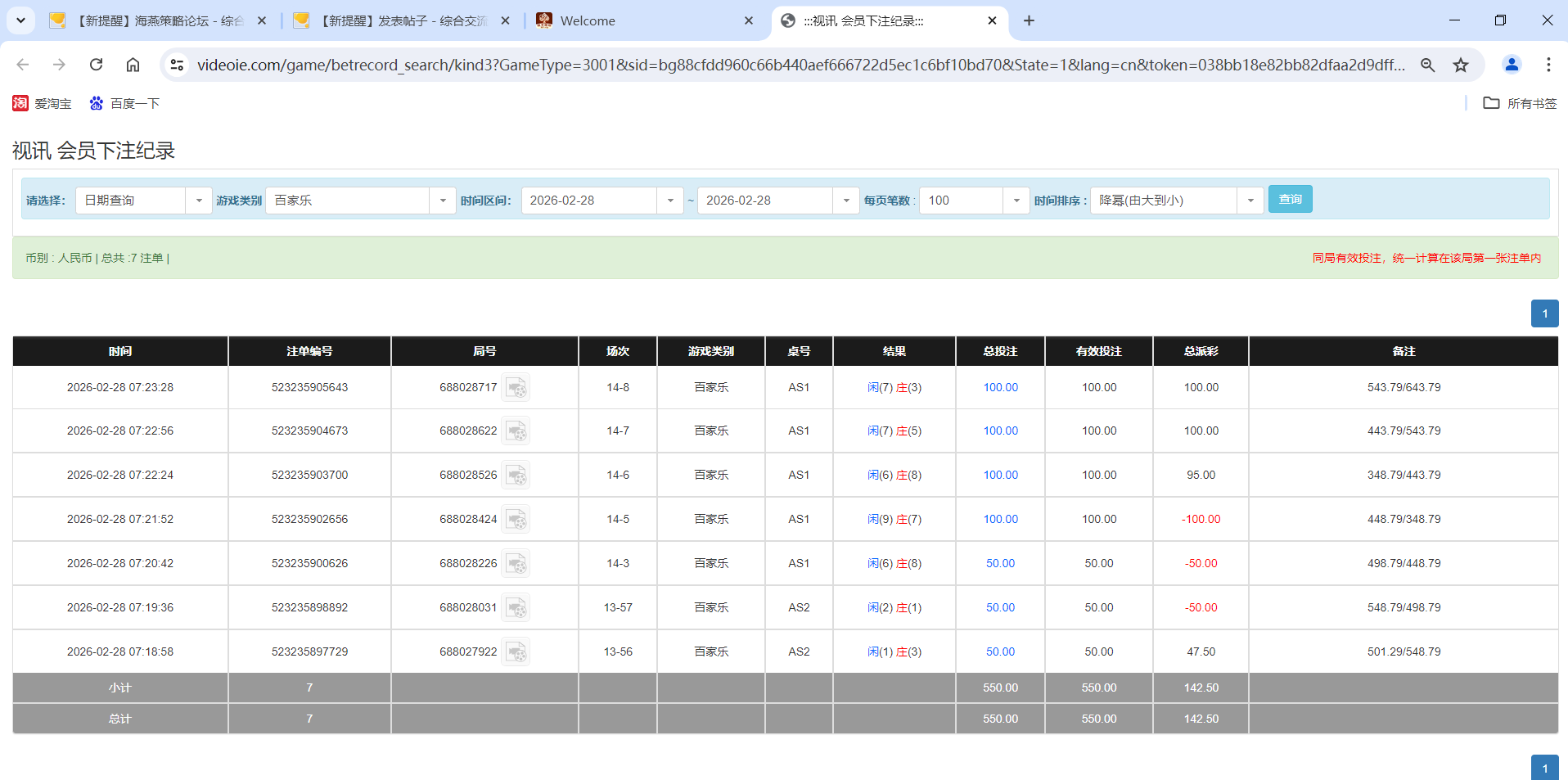Open the browser profile icon
This screenshot has width=1568, height=780.
pos(1512,65)
